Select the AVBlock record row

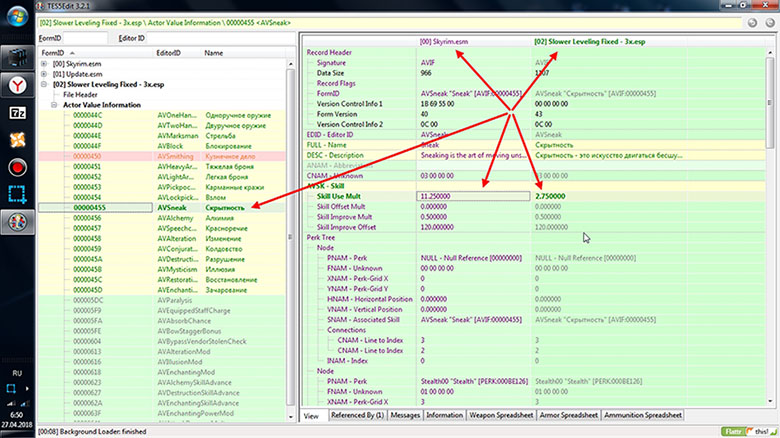point(162,146)
